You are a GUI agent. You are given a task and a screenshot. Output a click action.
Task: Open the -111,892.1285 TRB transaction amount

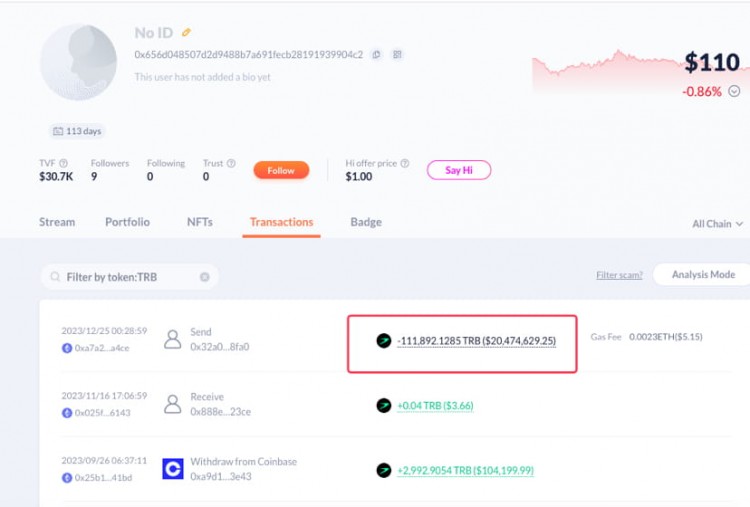[x=476, y=341]
